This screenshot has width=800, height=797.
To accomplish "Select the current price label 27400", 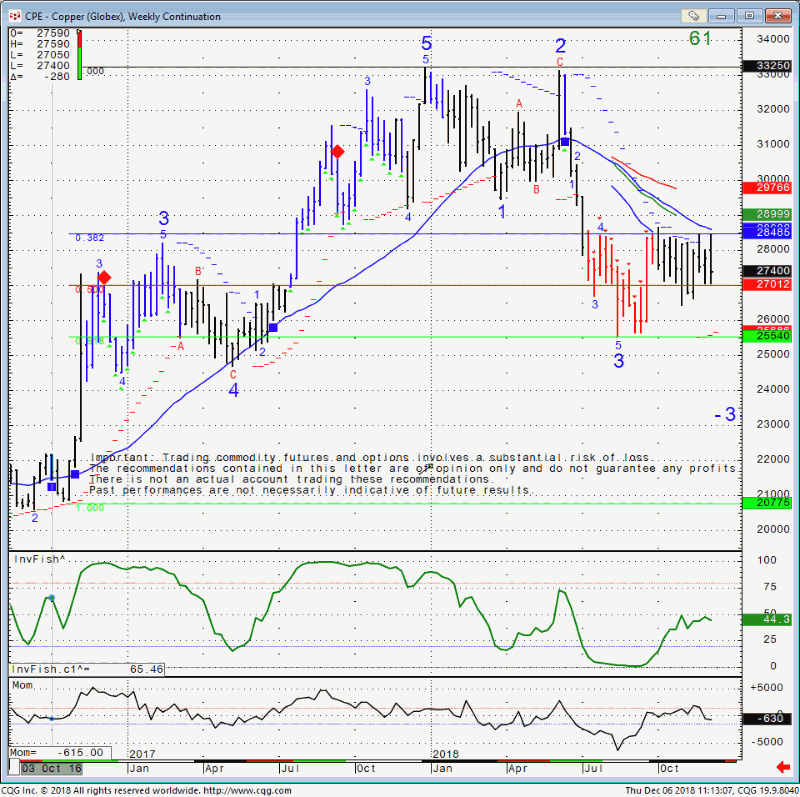I will (773, 270).
